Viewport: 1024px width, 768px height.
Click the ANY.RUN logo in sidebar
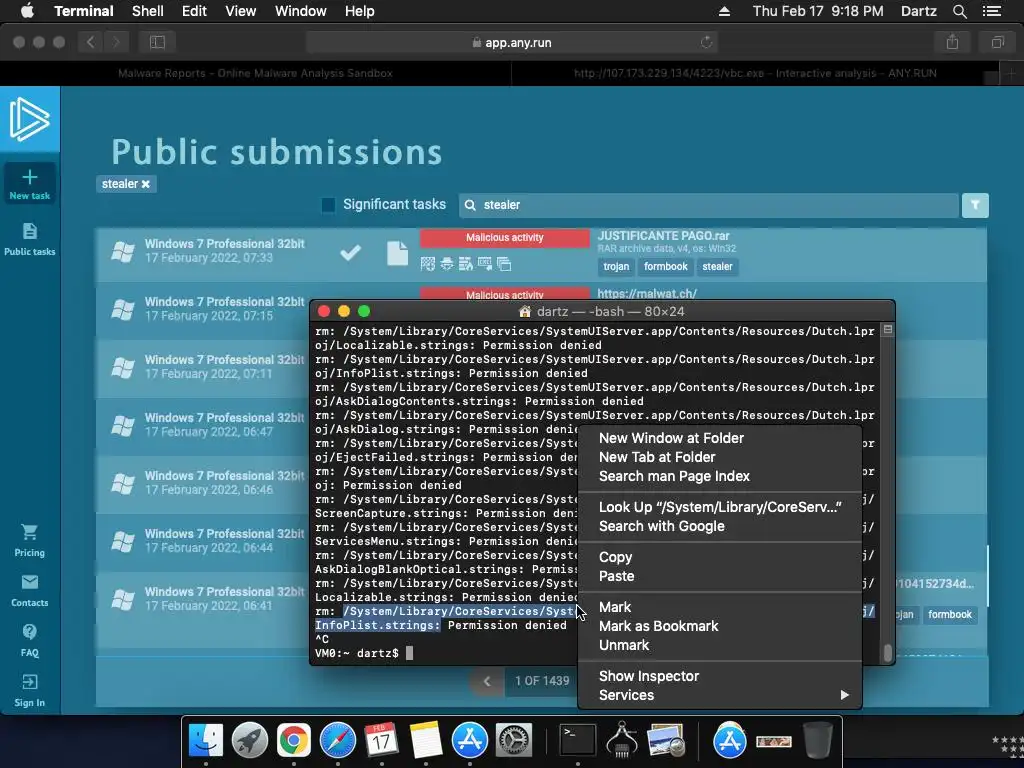click(x=29, y=119)
